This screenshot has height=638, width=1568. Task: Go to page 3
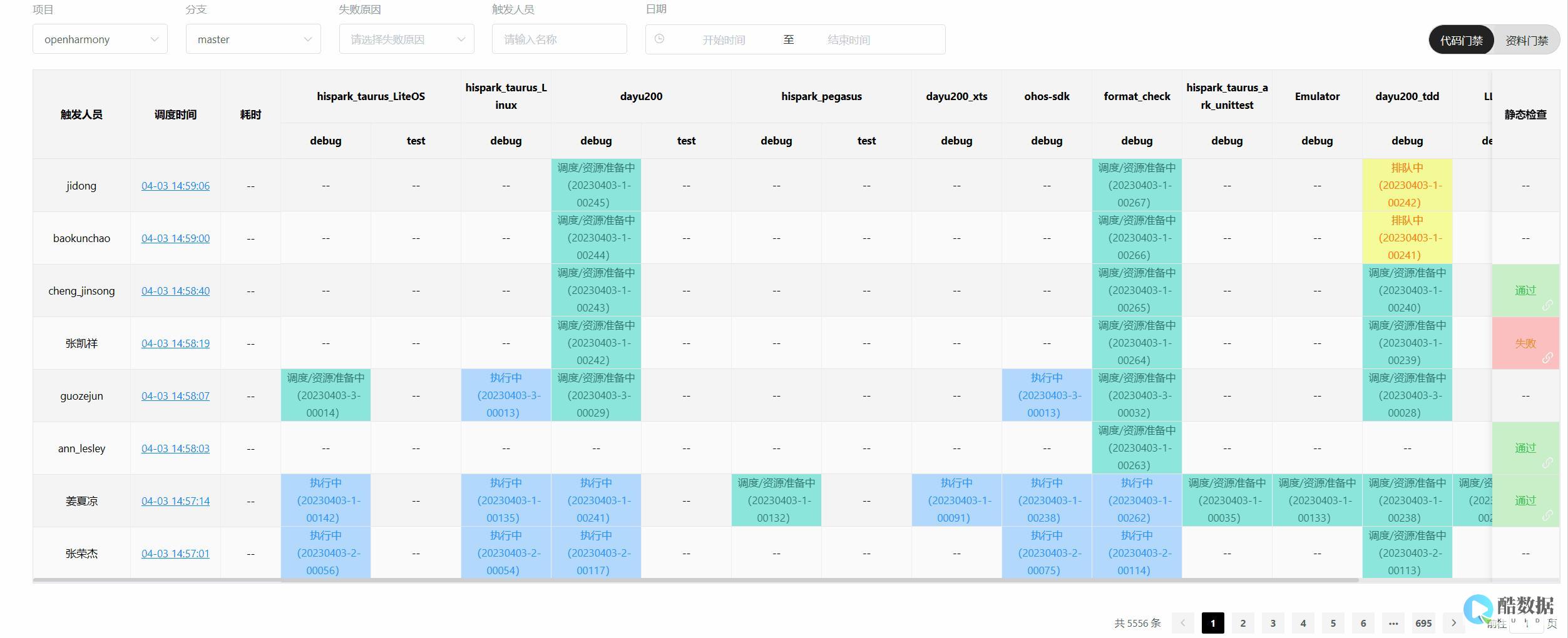tap(1273, 623)
